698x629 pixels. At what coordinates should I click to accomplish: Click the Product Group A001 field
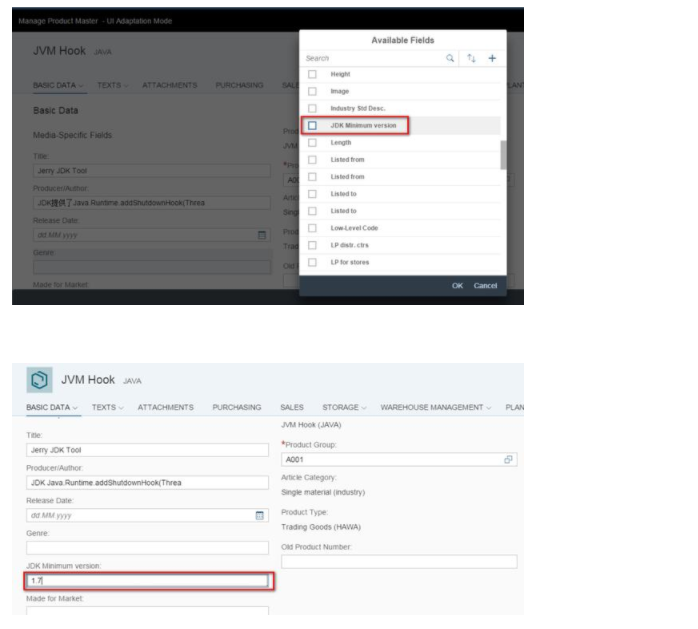click(x=399, y=459)
